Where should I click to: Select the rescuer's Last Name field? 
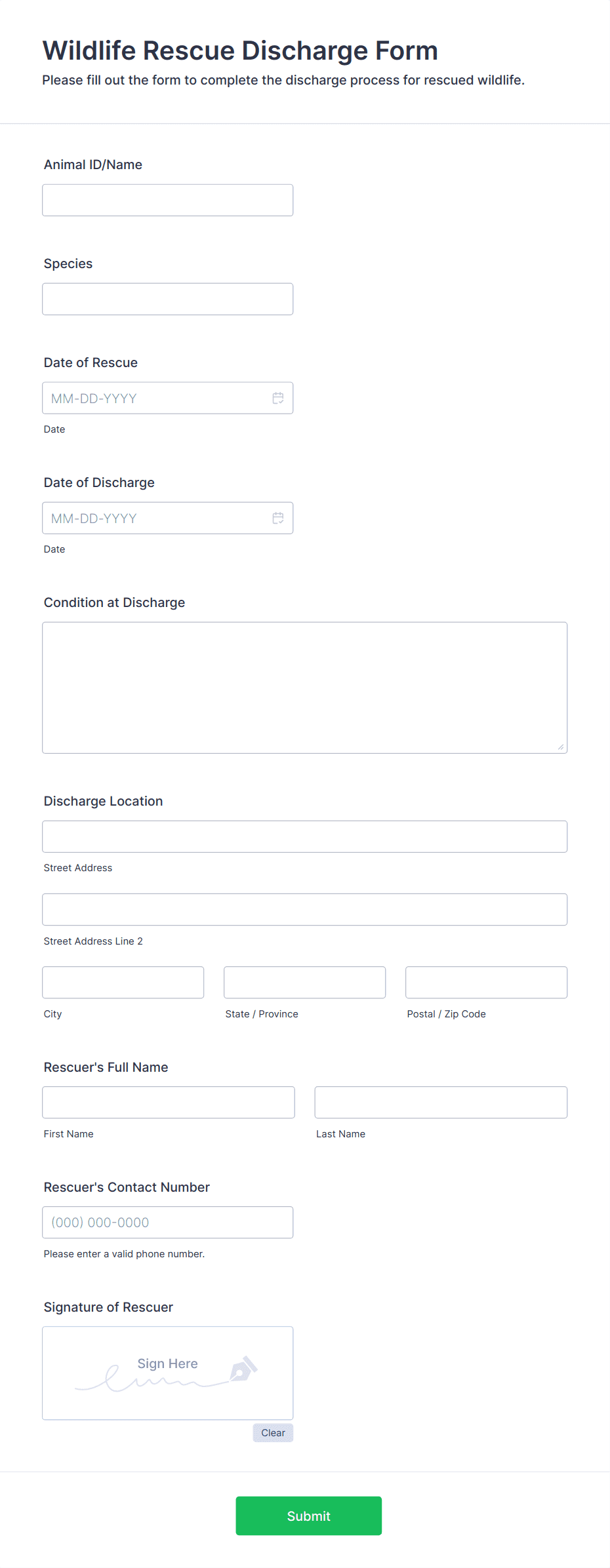[441, 1102]
